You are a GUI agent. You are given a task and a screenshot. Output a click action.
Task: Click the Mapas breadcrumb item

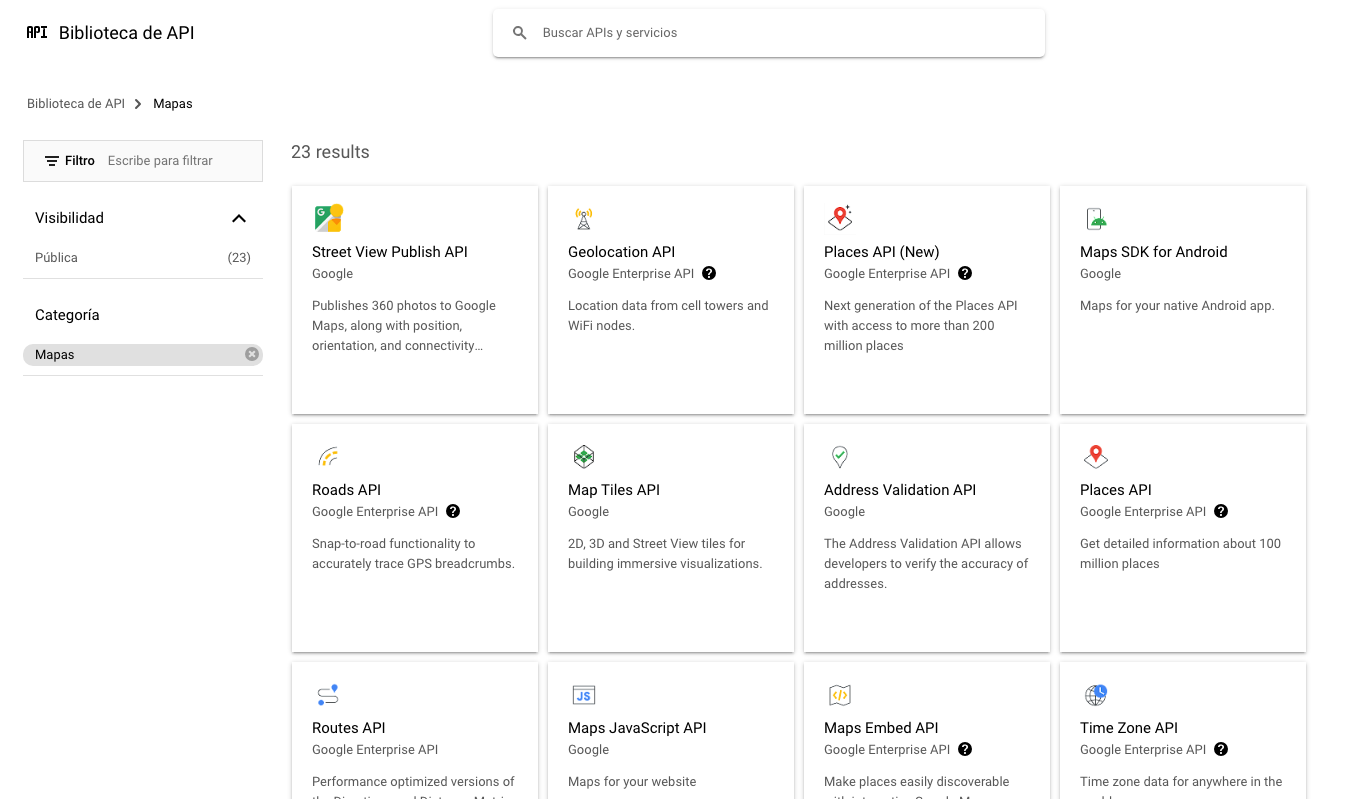pyautogui.click(x=172, y=104)
